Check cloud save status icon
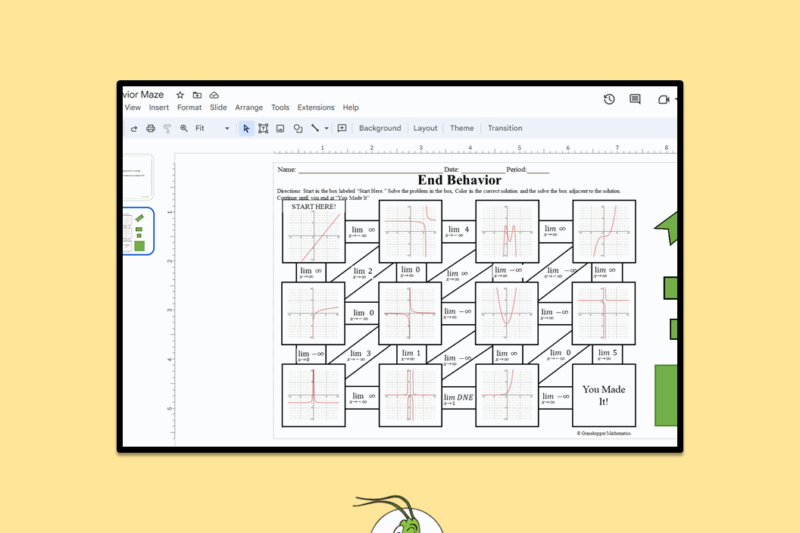800x533 pixels. (214, 95)
